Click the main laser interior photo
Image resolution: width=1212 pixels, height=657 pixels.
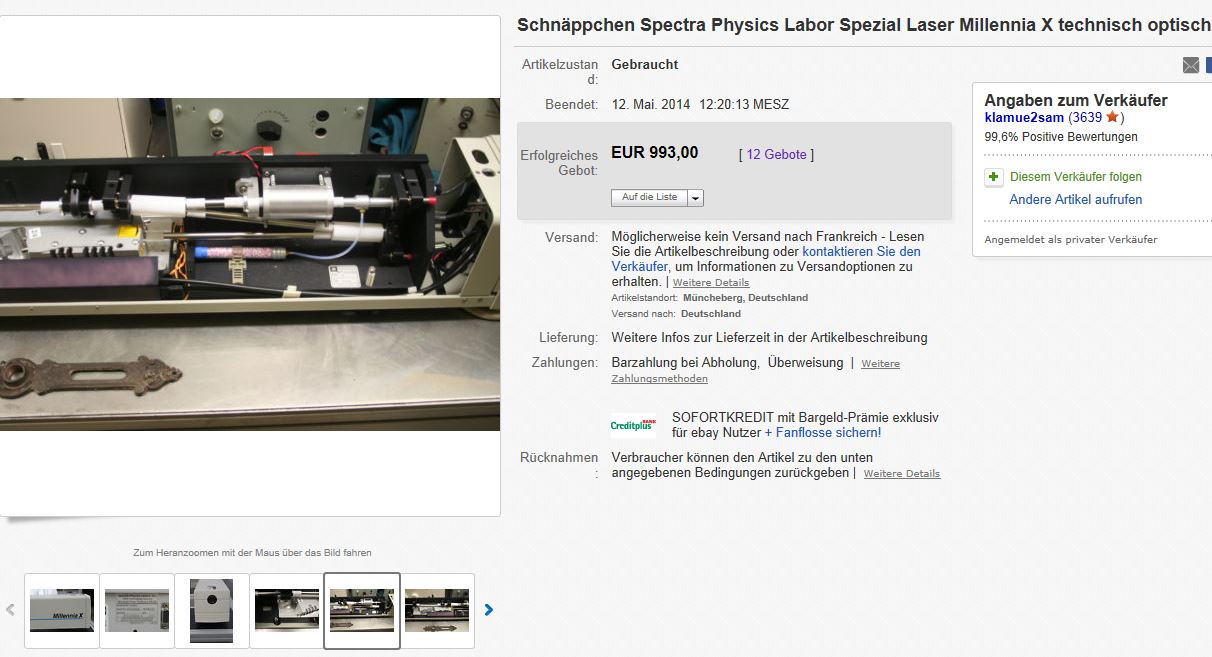(x=250, y=264)
